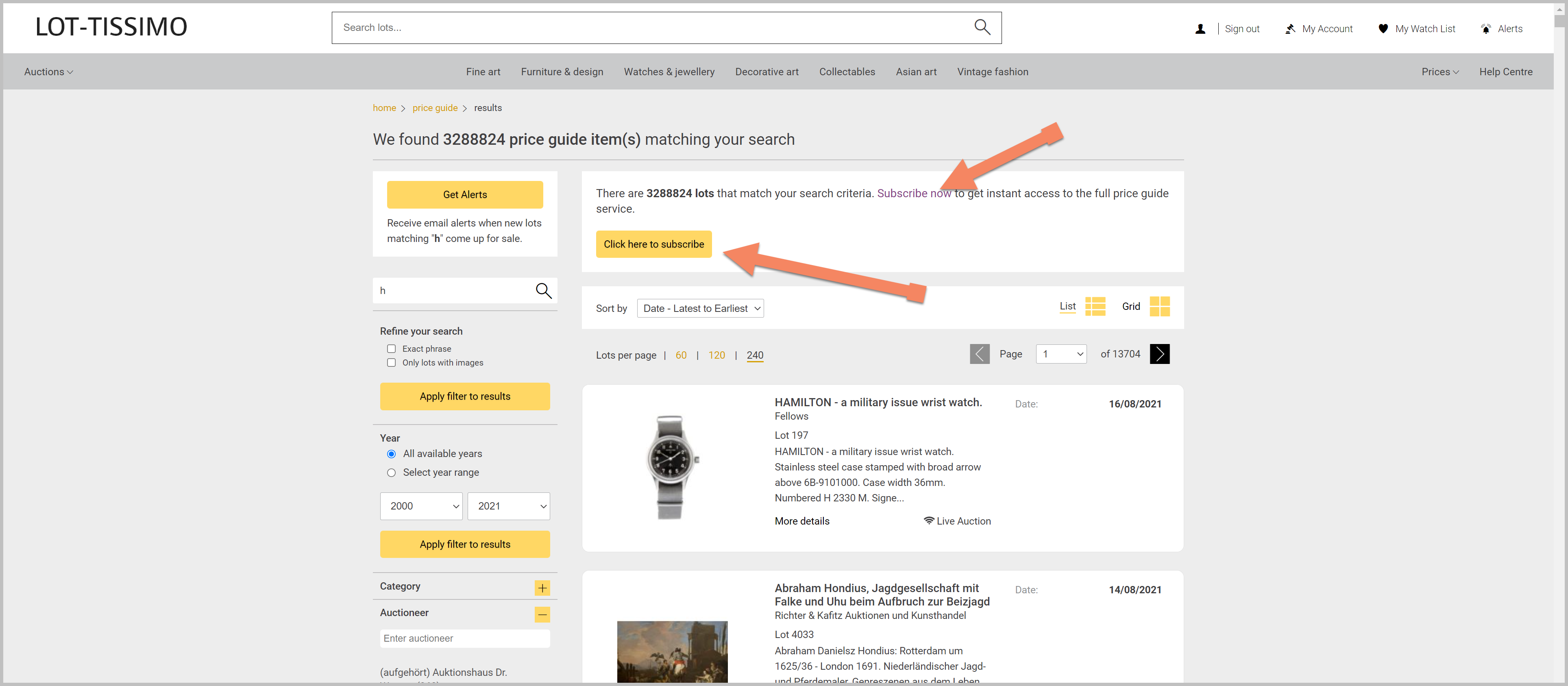Screen dimensions: 1568x686
Task: Open the Page number dropdown
Action: point(1061,354)
